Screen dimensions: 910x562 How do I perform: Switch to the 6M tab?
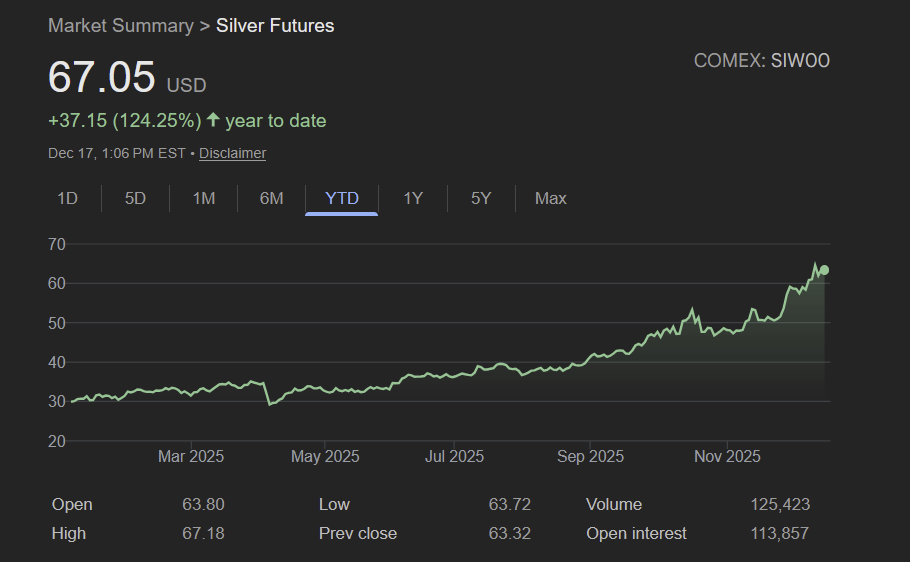[271, 198]
